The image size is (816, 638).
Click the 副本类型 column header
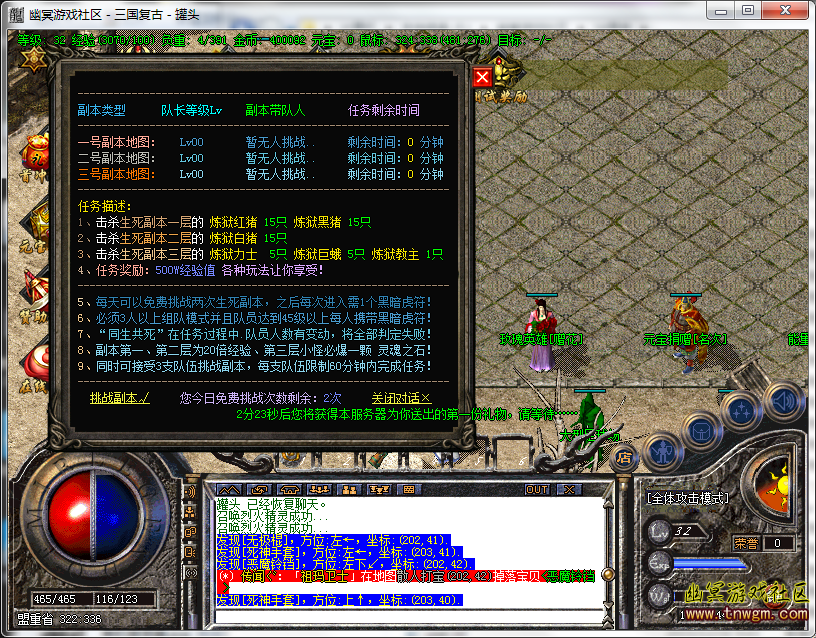click(101, 110)
